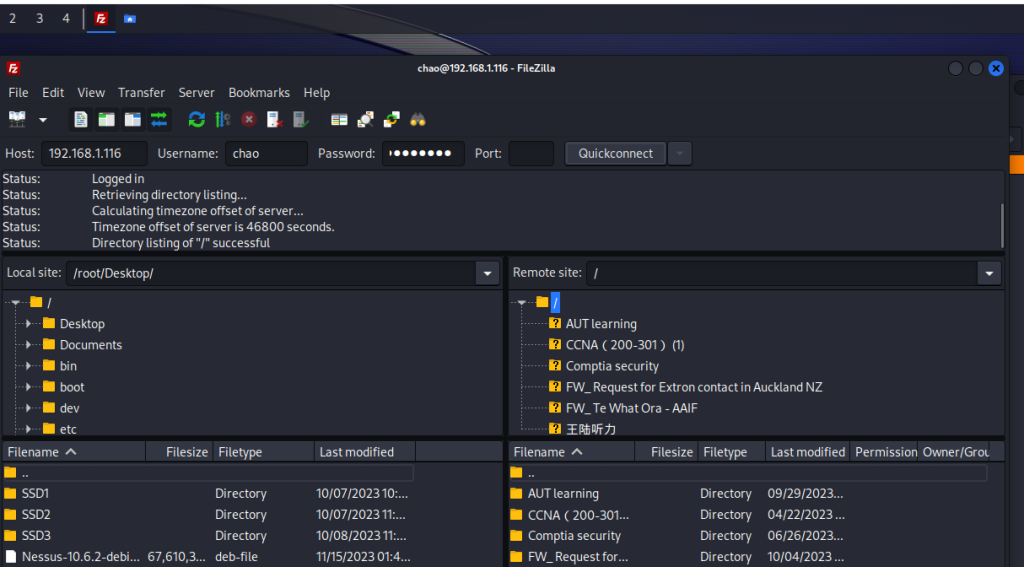Switch to workspace 4 in the panel
Image resolution: width=1024 pixels, height=567 pixels.
[x=66, y=19]
